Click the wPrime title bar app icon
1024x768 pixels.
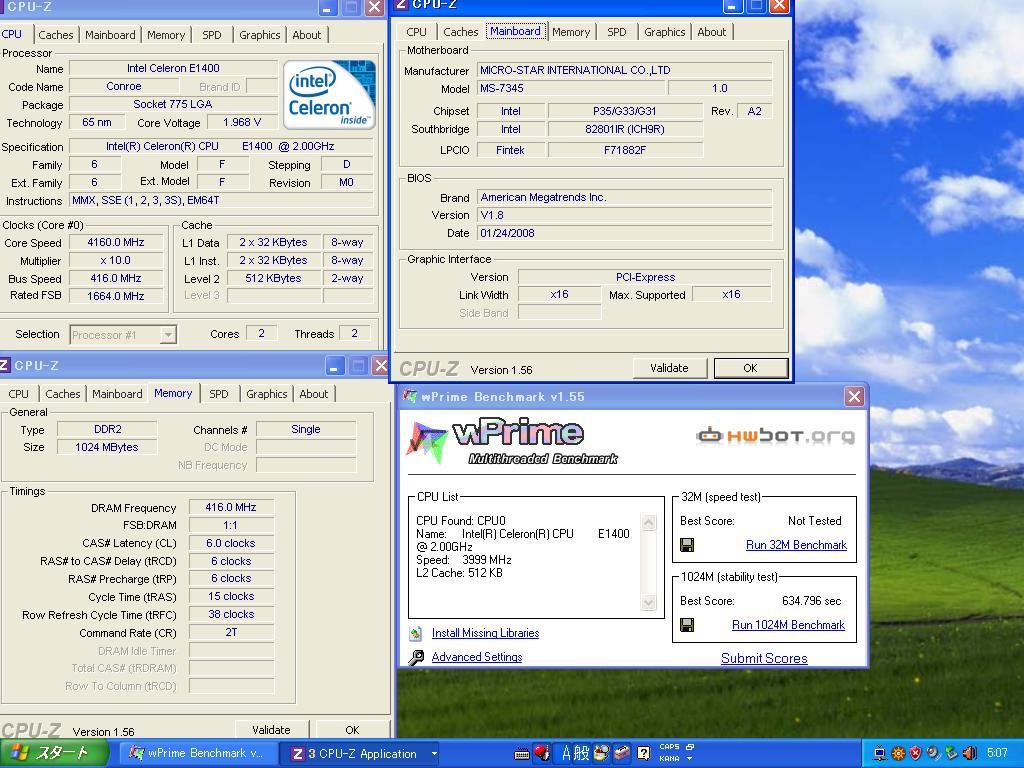[409, 396]
